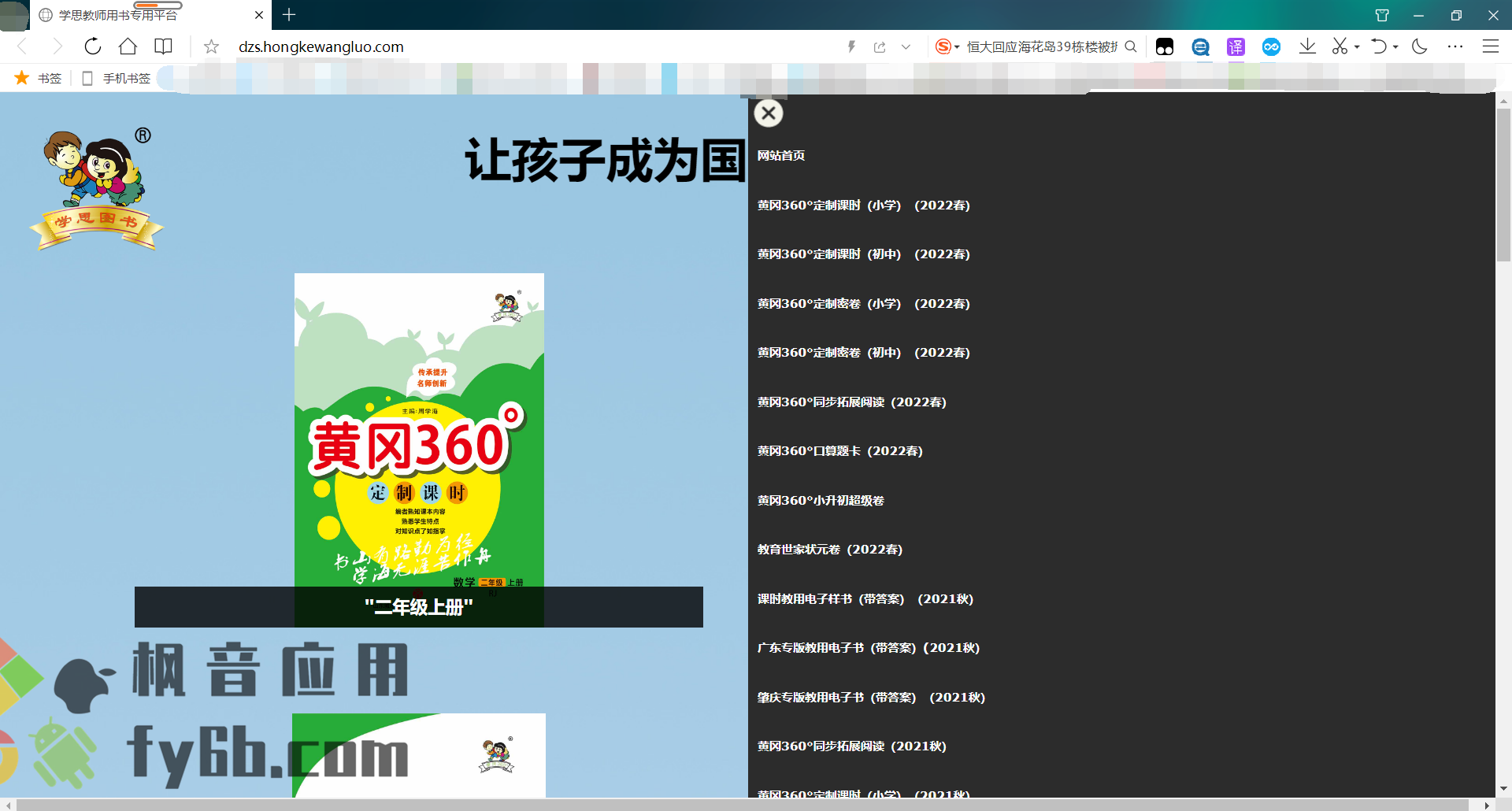1512x811 pixels.
Task: Open 黄冈360°口算题卡 (2022春)
Action: (840, 451)
